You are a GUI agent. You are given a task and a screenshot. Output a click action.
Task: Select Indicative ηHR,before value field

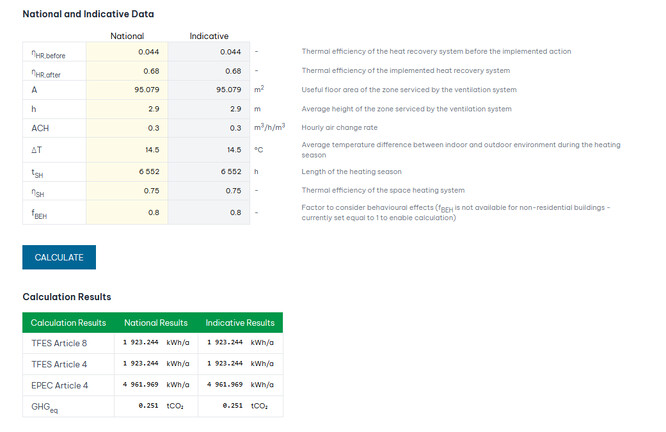click(x=209, y=51)
